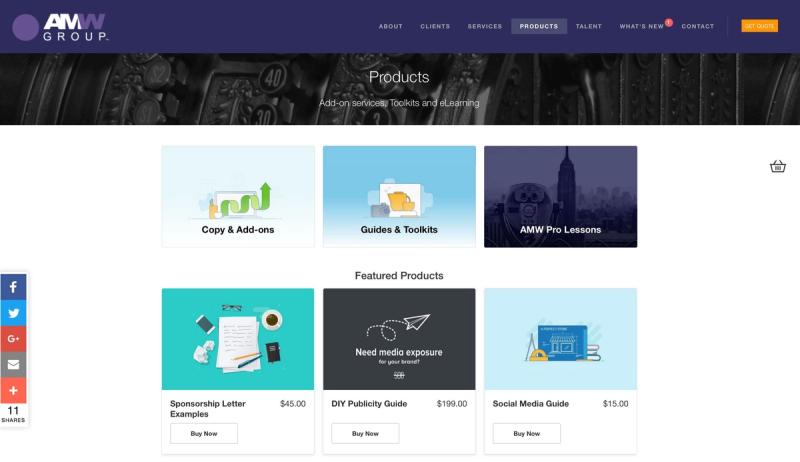
Task: Click the $199.00 price text
Action: (452, 404)
